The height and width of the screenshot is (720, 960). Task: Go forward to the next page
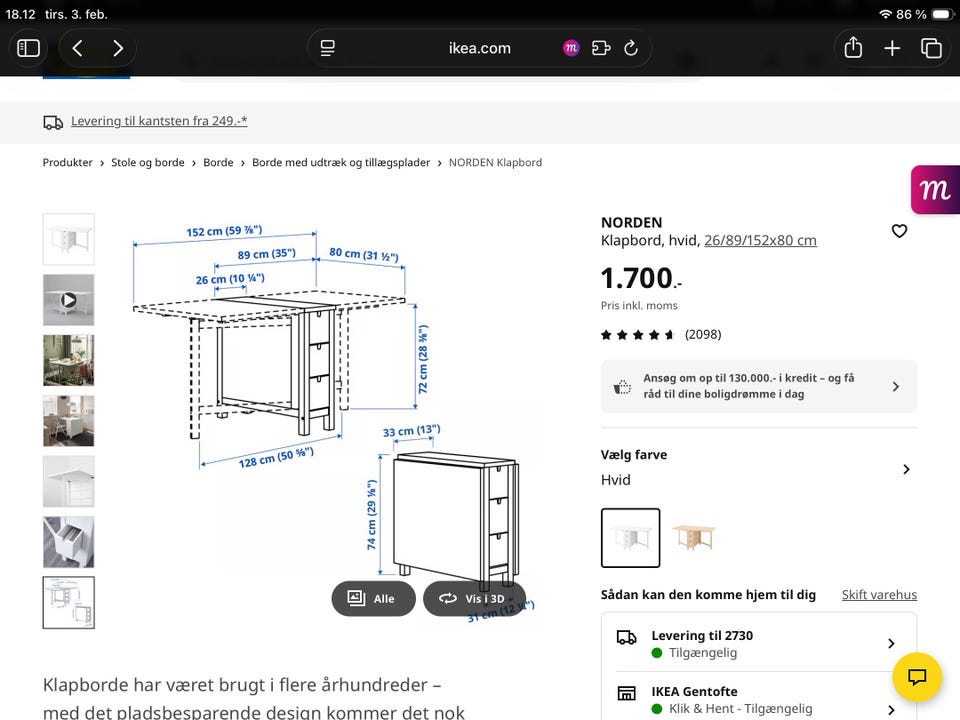point(118,48)
